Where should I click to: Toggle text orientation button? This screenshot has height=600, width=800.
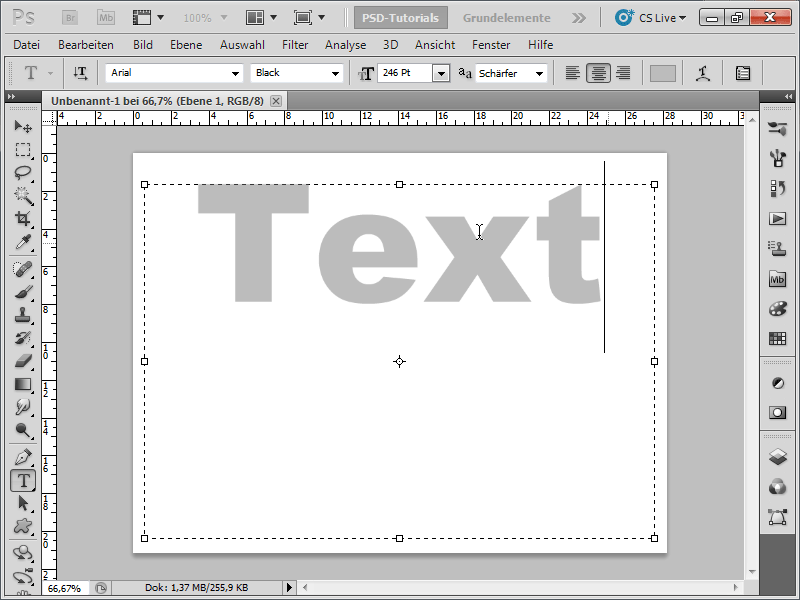(x=80, y=73)
